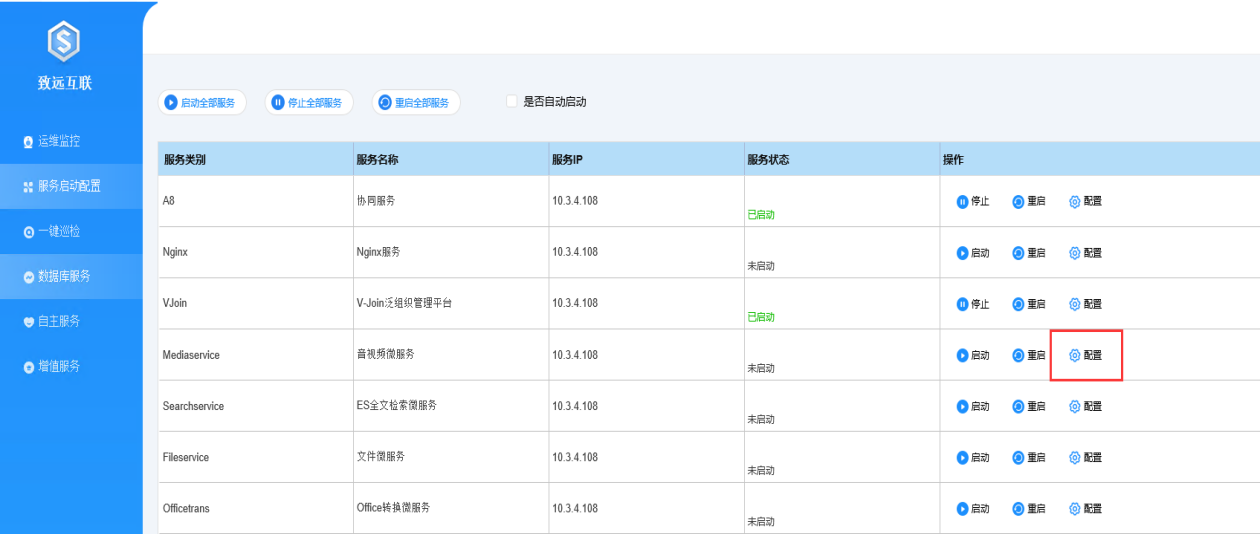Stop the VJoin service
1260x534 pixels.
[973, 304]
